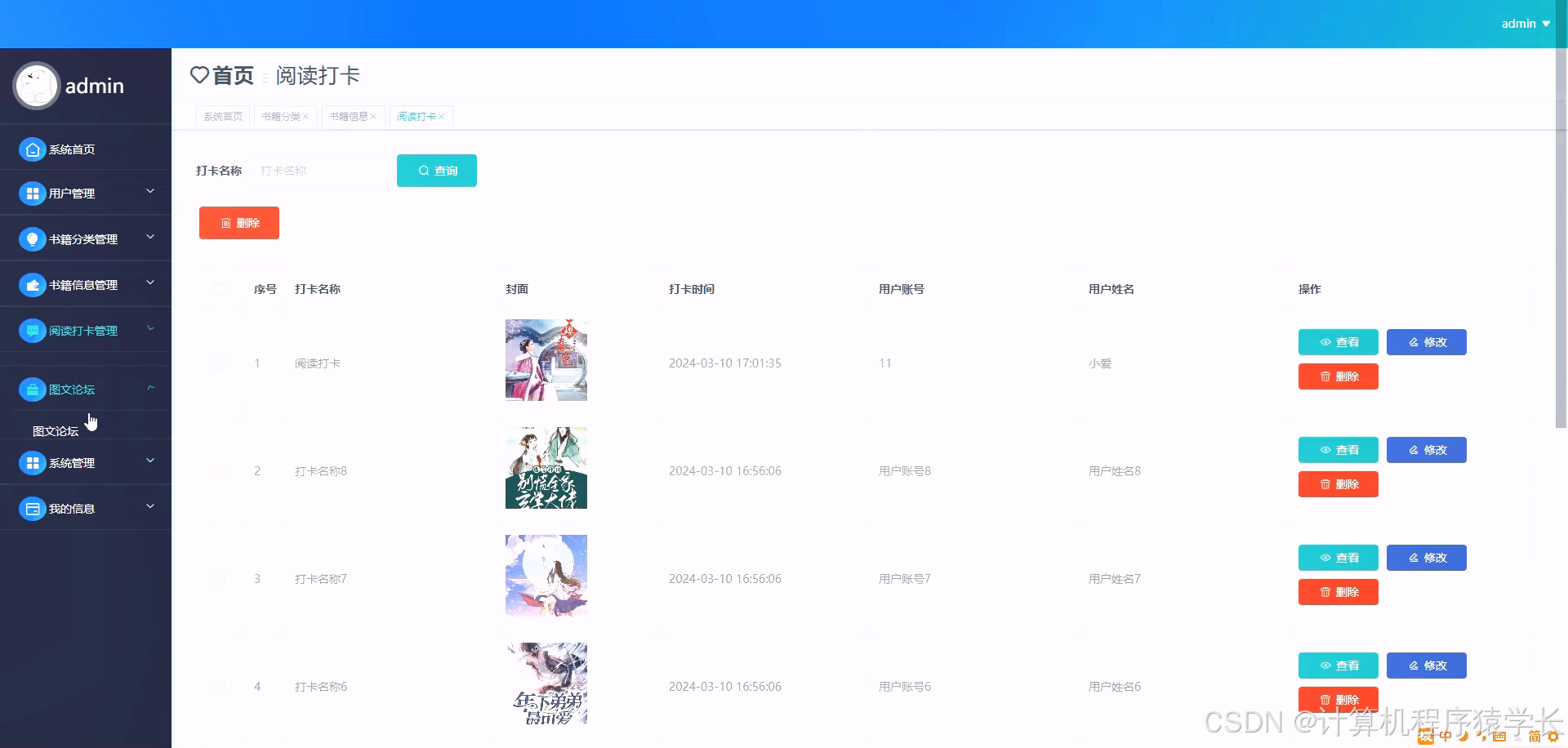1568x748 pixels.
Task: Open the cover thumbnail of row 打卡名称8
Action: (546, 468)
